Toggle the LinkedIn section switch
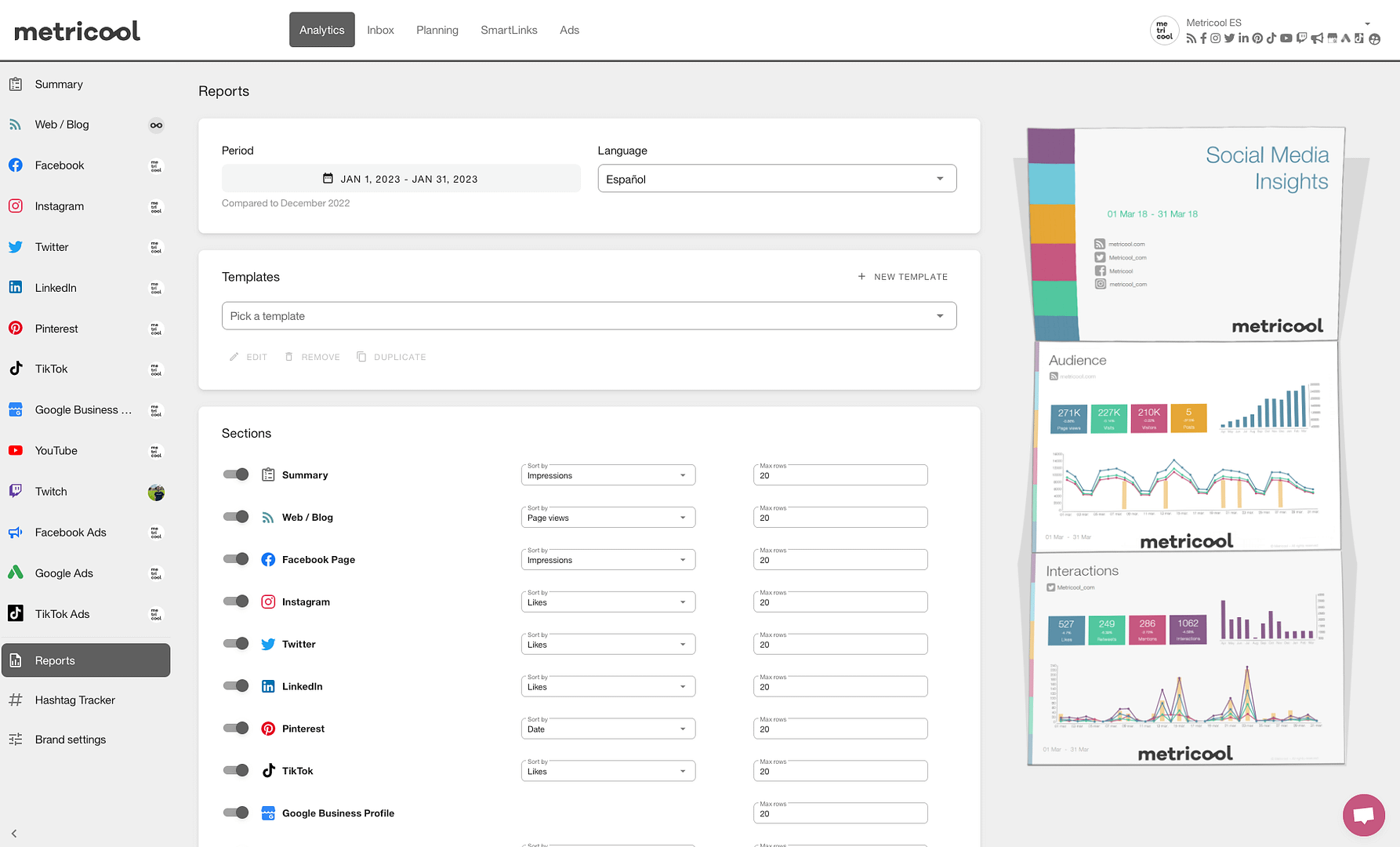 [x=236, y=686]
